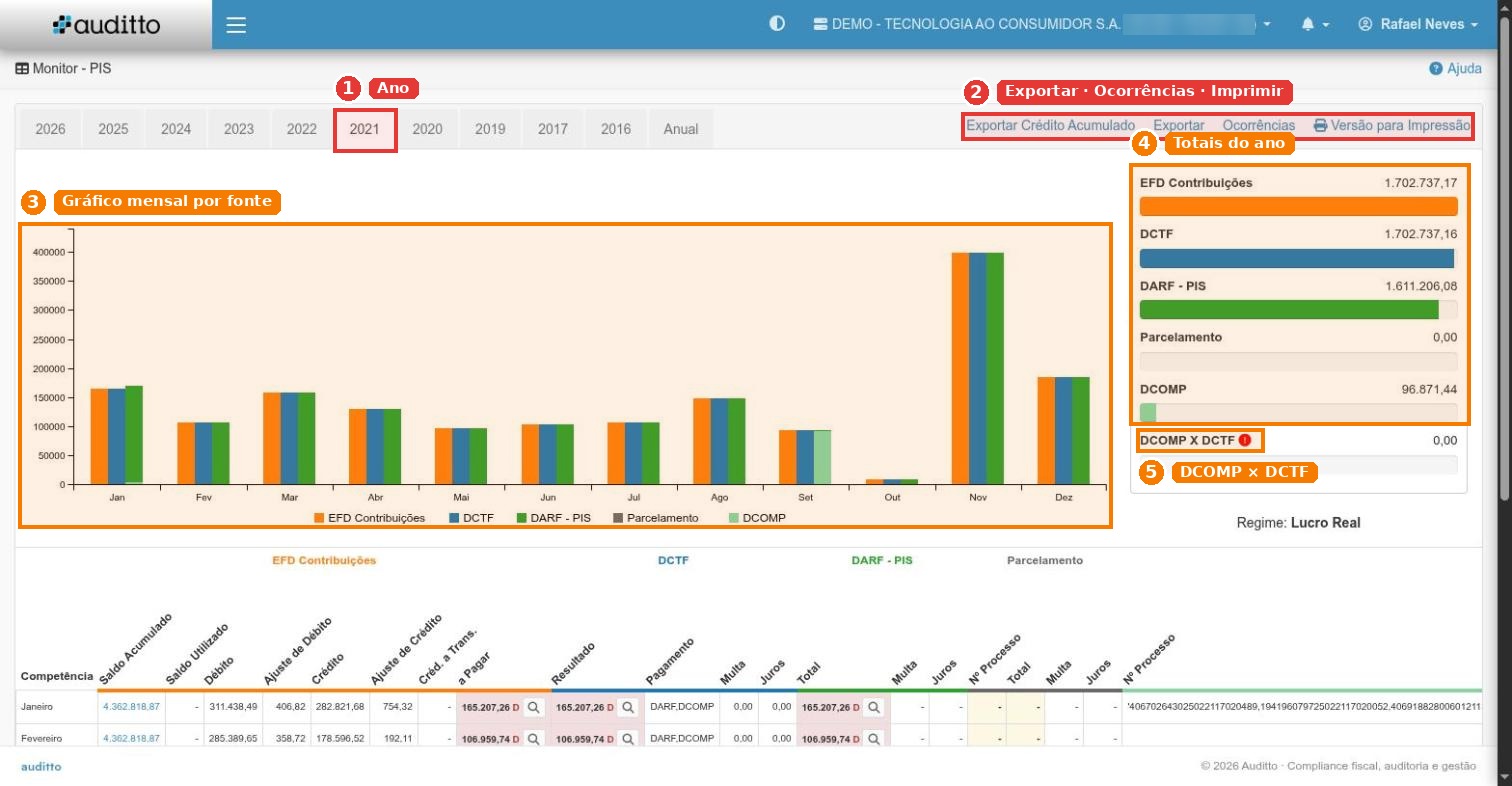
Task: Open the Janeiro Total magnifier
Action: tap(874, 707)
